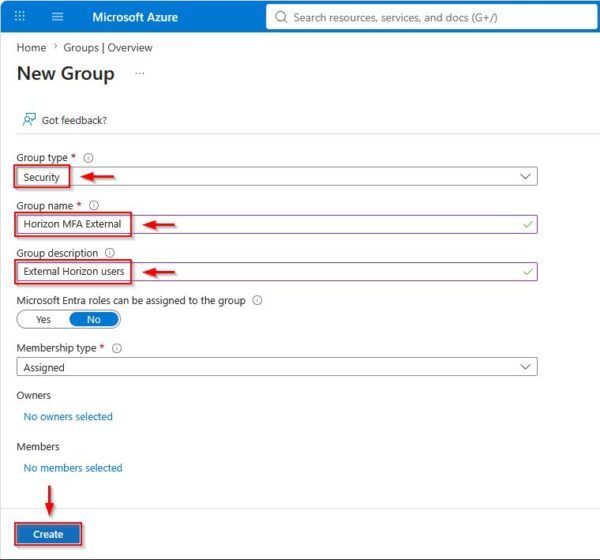Viewport: 600px width, 560px height.
Task: Open the Group type dropdown
Action: click(277, 176)
